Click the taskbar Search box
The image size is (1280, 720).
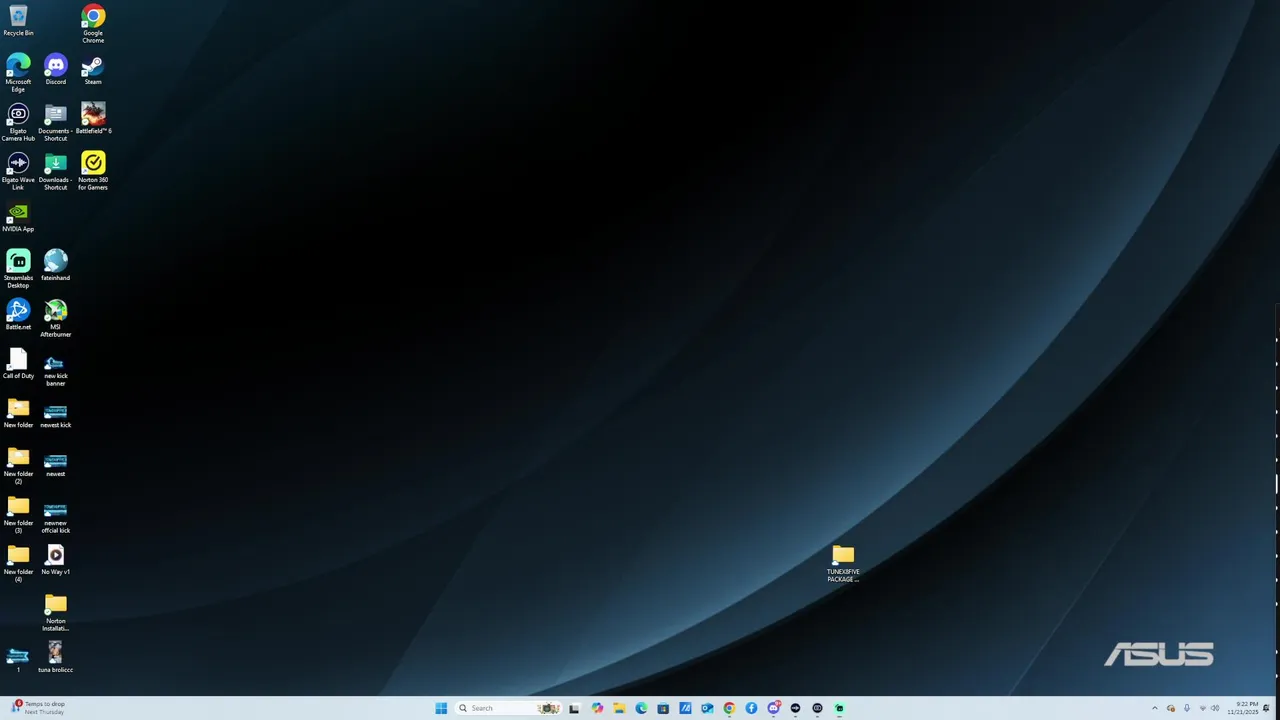(508, 708)
